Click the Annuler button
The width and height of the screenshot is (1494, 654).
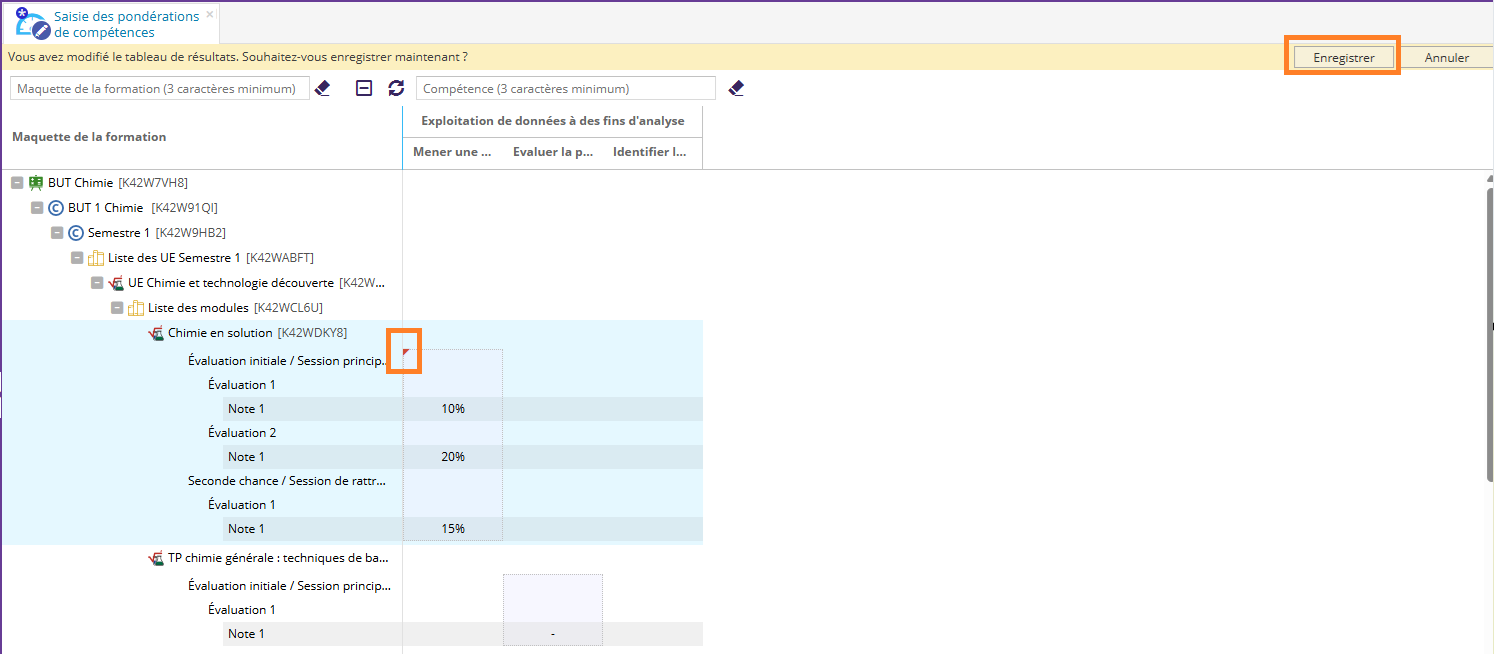[1446, 58]
